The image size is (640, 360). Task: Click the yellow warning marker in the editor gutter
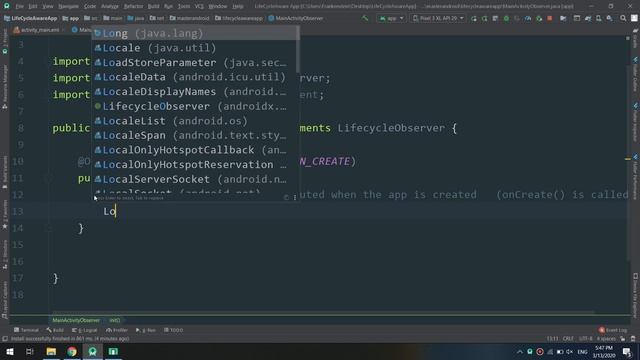pos(628,159)
